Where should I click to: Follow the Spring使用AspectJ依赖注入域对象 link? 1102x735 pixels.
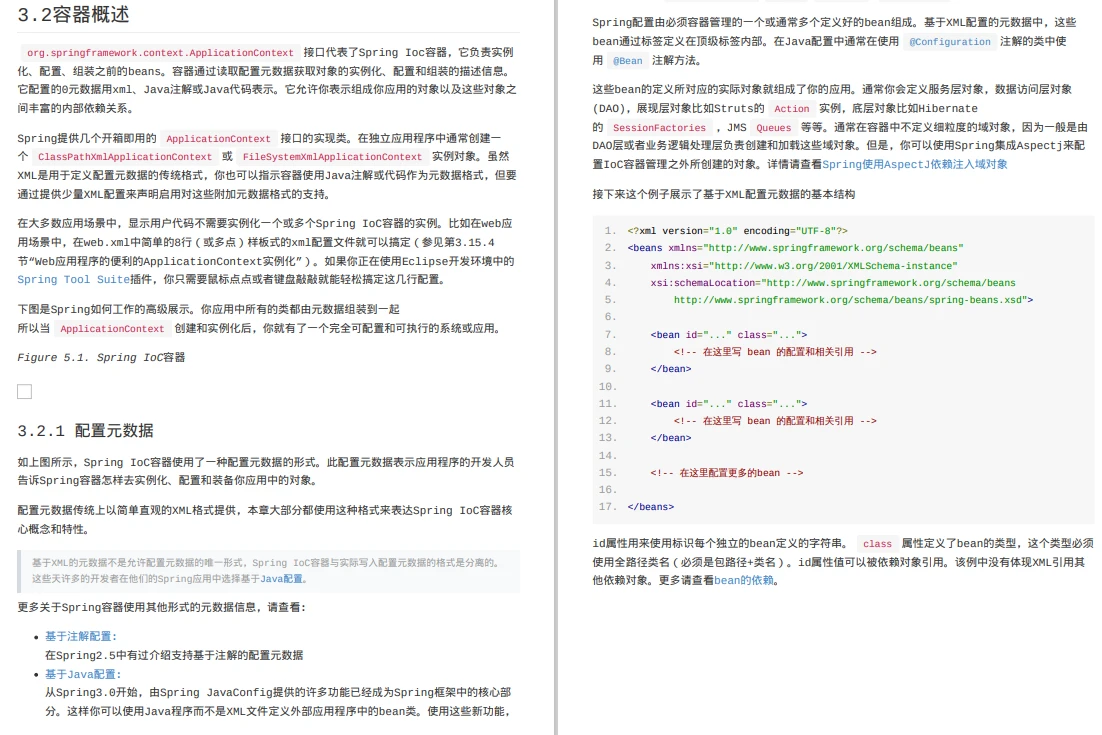(914, 164)
